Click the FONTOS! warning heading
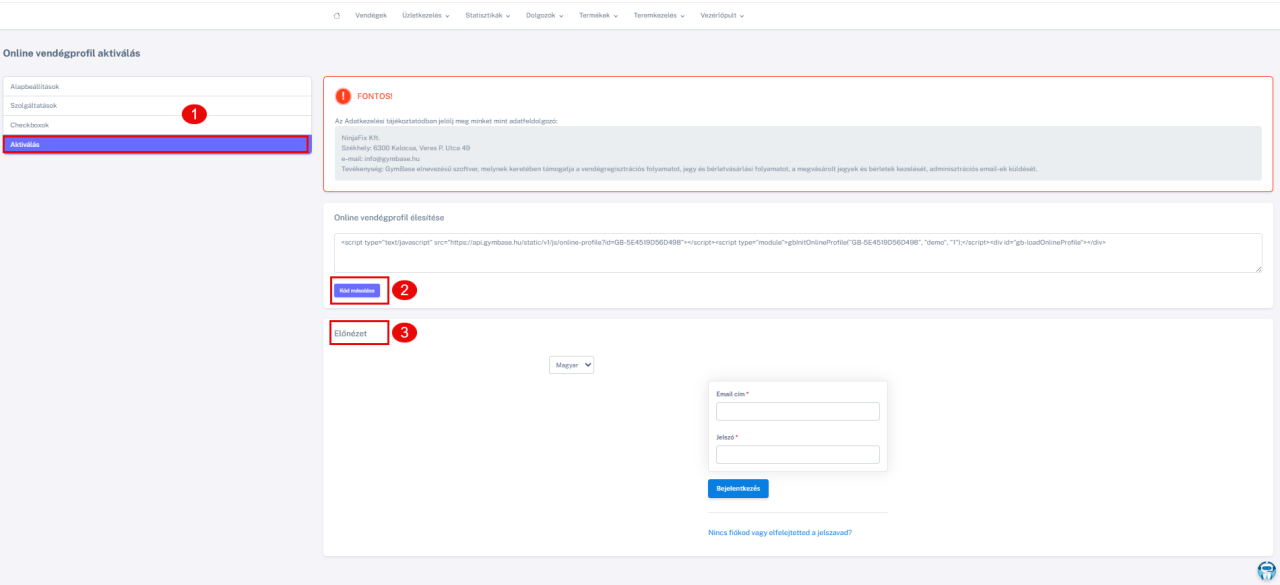 pyautogui.click(x=375, y=96)
